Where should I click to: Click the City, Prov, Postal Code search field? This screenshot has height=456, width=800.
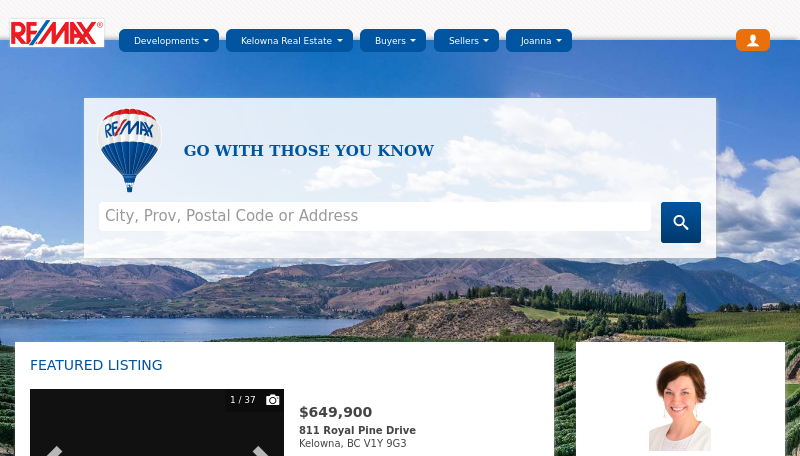tap(374, 216)
